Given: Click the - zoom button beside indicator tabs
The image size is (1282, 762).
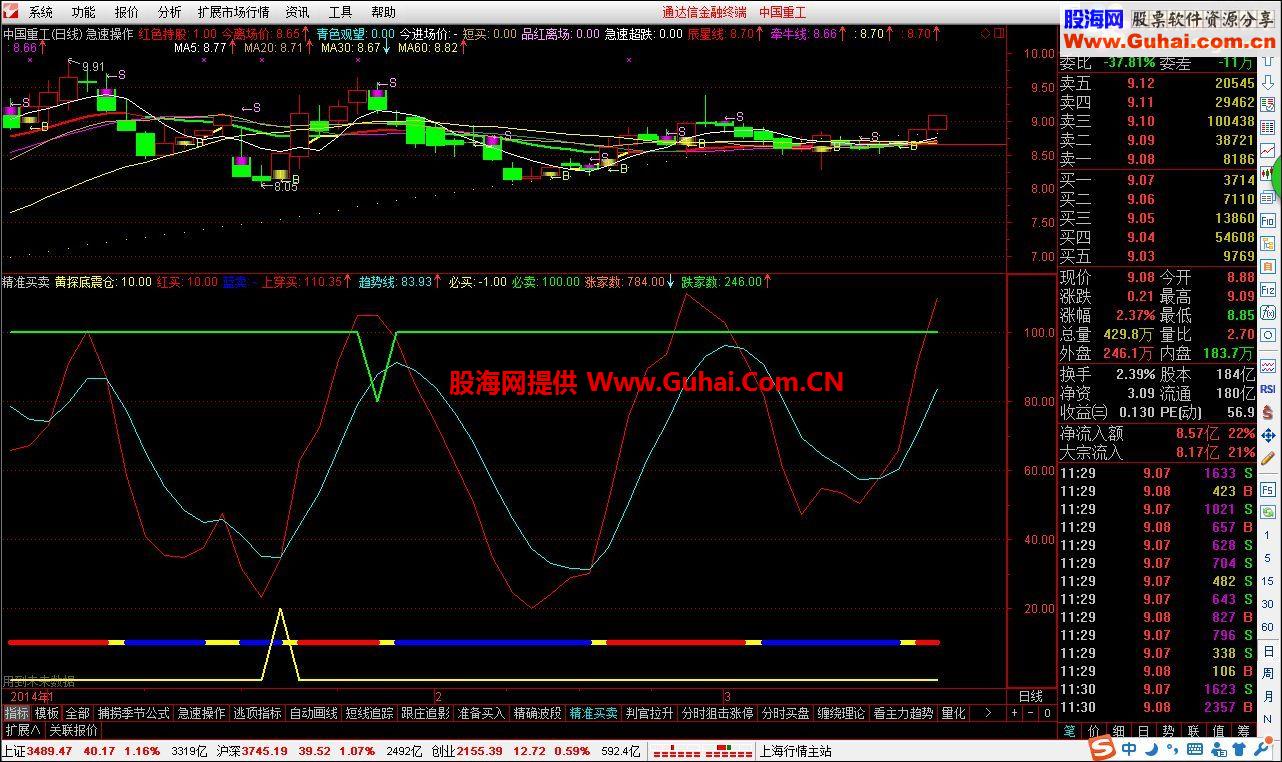Looking at the screenshot, I should (x=1030, y=713).
